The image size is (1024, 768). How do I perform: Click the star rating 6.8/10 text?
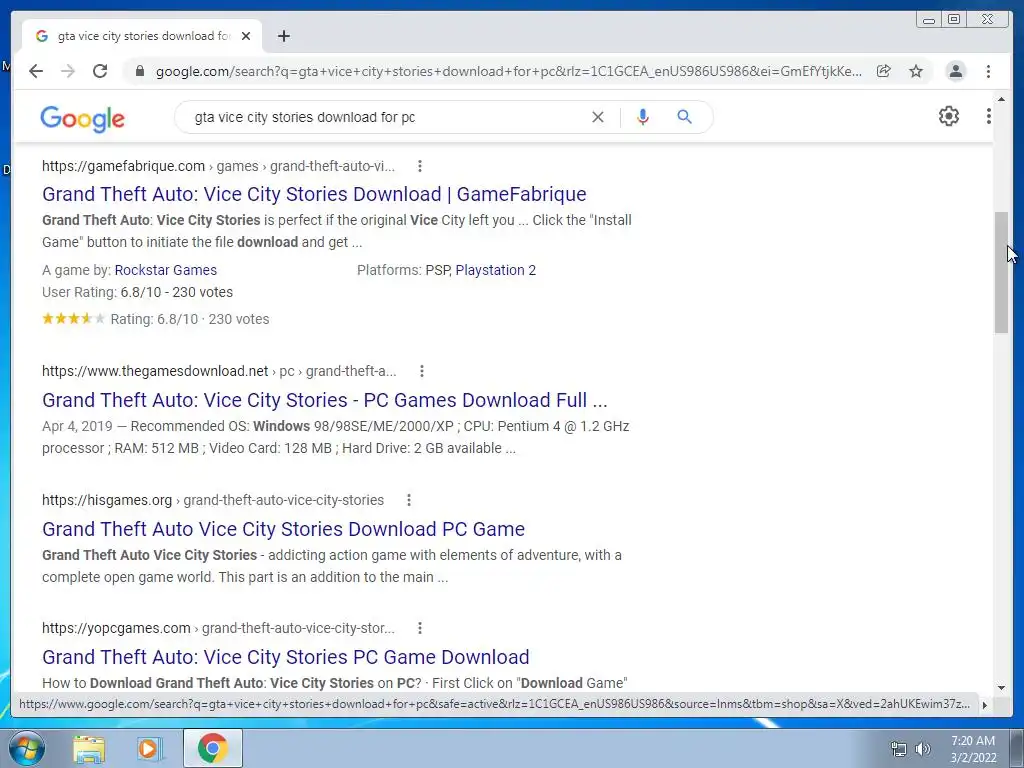tap(189, 319)
